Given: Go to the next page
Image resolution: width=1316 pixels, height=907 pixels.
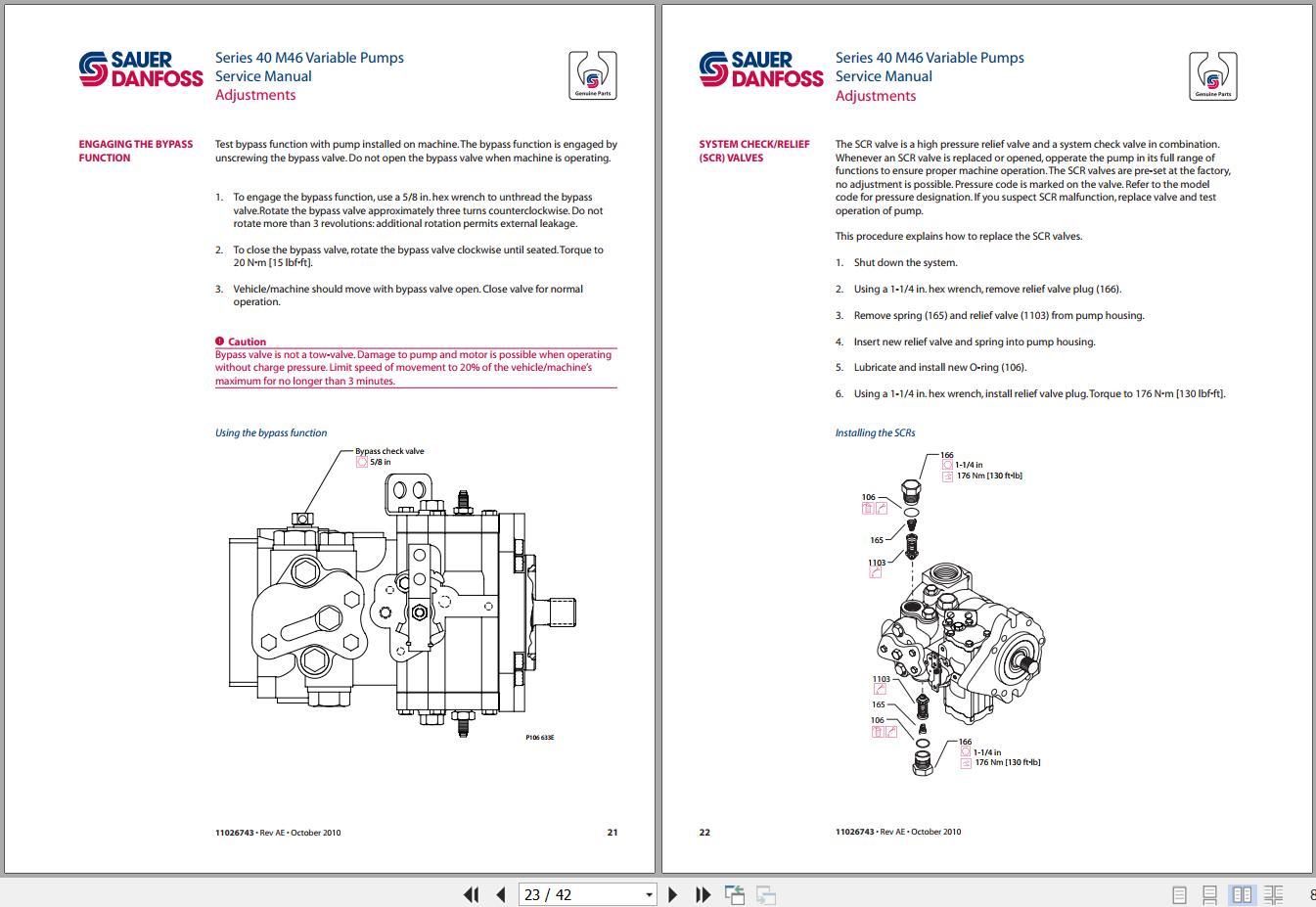Looking at the screenshot, I should point(672,894).
